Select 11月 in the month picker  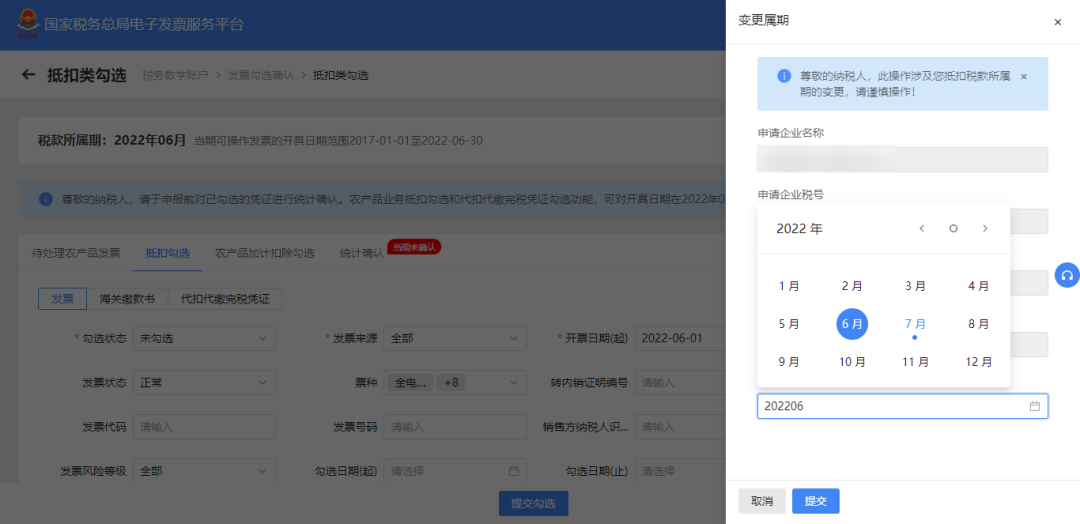(915, 361)
